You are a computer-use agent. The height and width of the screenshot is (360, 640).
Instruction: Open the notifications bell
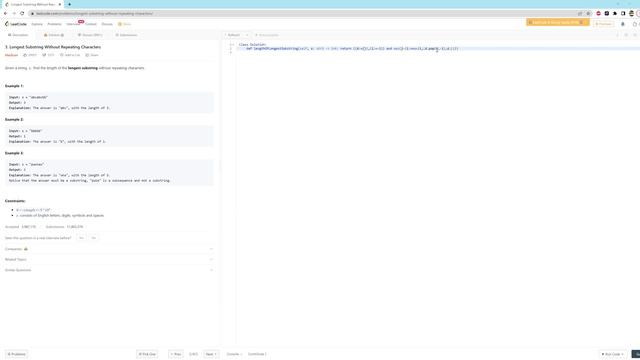click(x=623, y=24)
